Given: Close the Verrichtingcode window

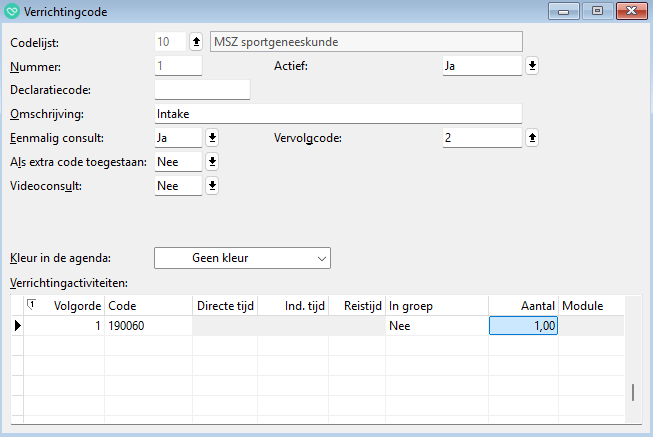Looking at the screenshot, I should 632,11.
